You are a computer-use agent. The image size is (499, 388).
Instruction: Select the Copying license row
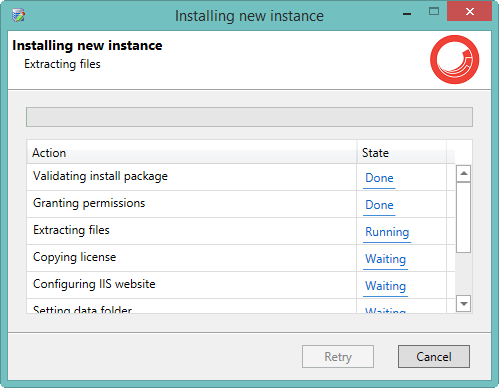pyautogui.click(x=241, y=258)
